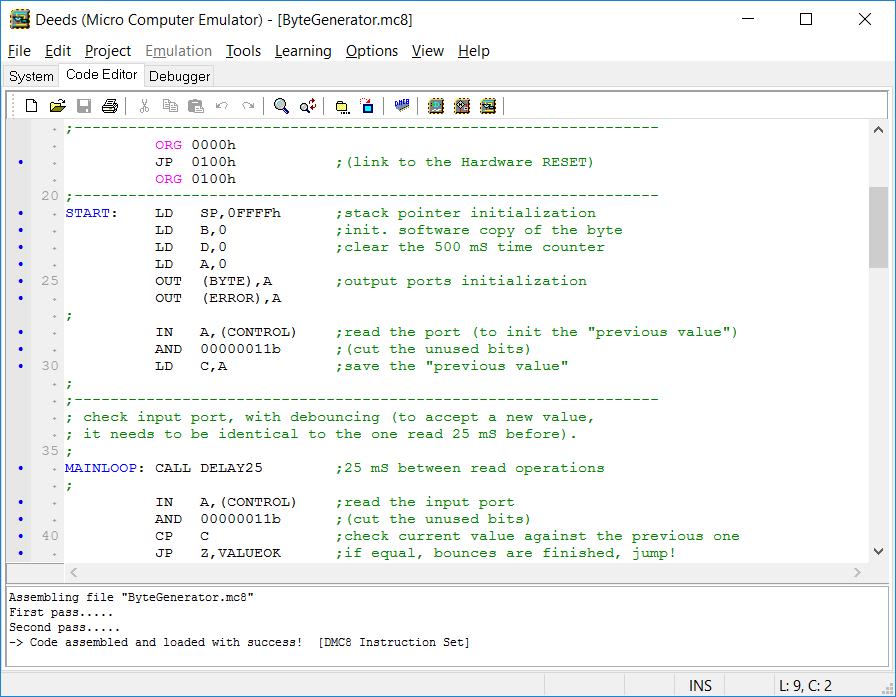The width and height of the screenshot is (896, 697).
Task: Paste from clipboard using the clipboard icon
Action: [196, 106]
